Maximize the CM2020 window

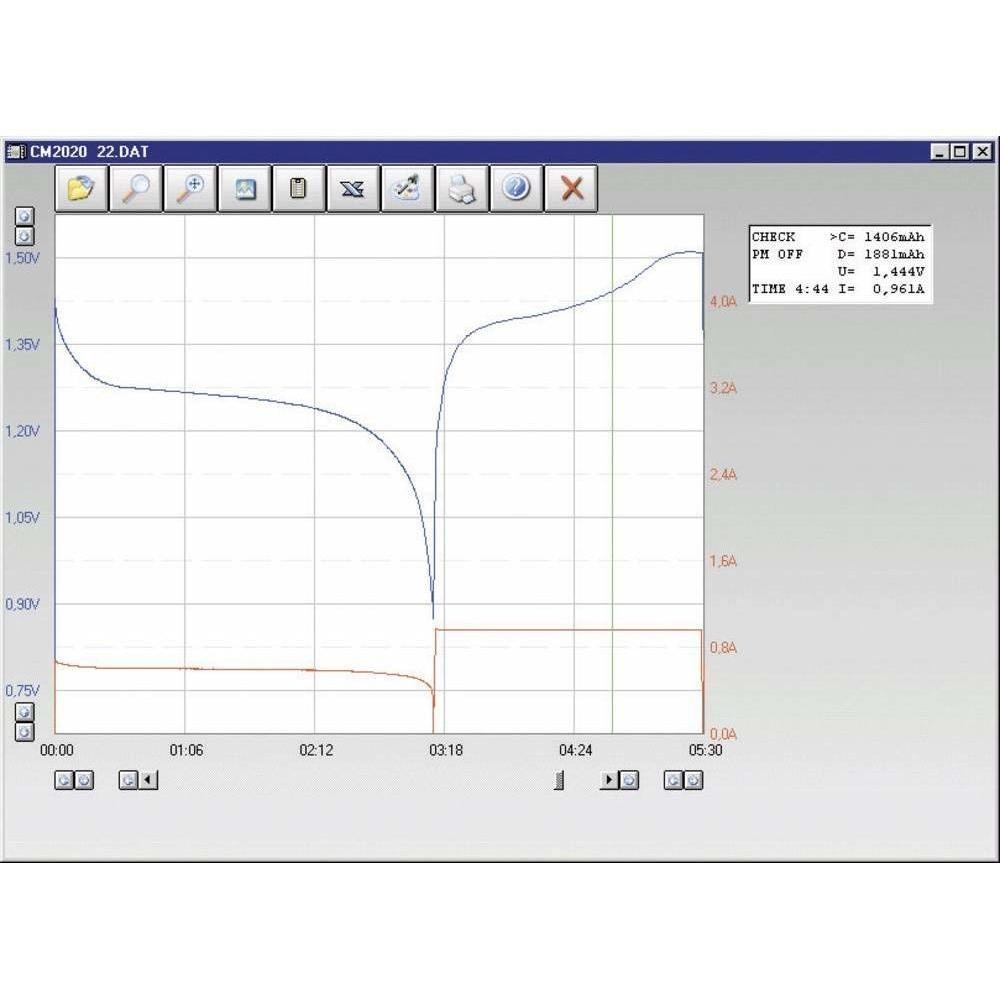click(x=960, y=152)
